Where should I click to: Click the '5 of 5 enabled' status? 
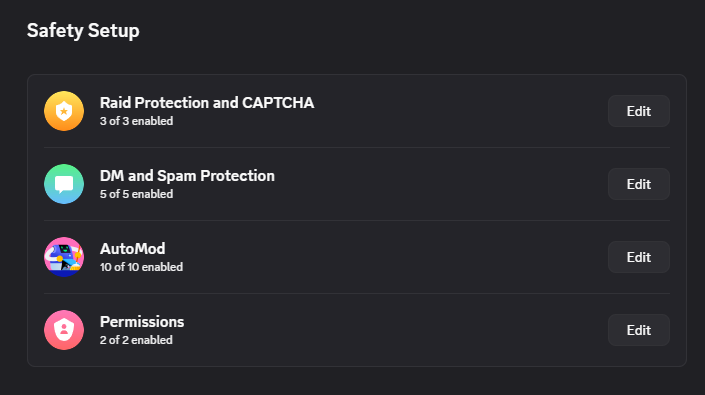[x=136, y=194]
